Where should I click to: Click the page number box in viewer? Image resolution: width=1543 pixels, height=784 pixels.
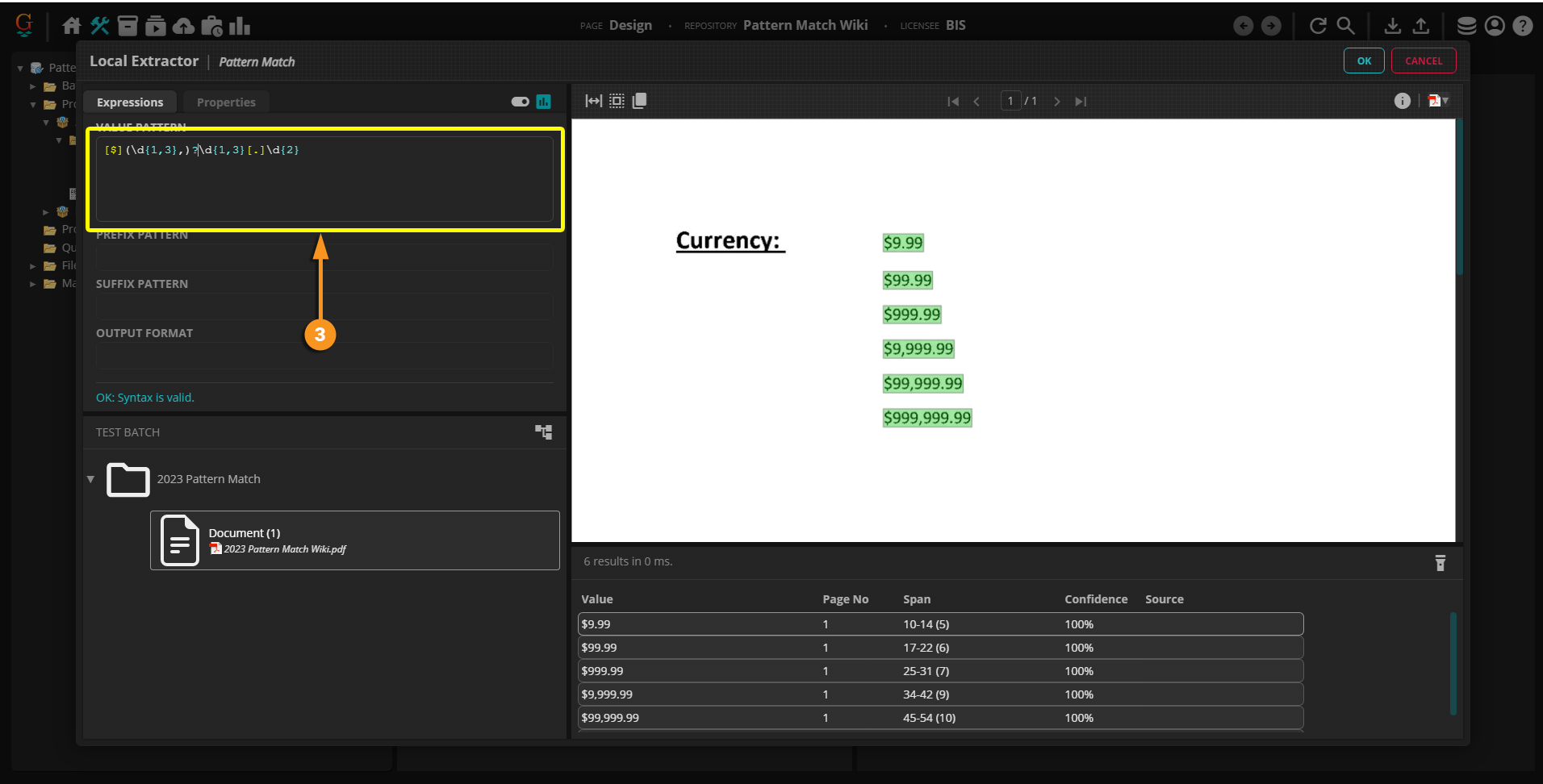(1010, 101)
